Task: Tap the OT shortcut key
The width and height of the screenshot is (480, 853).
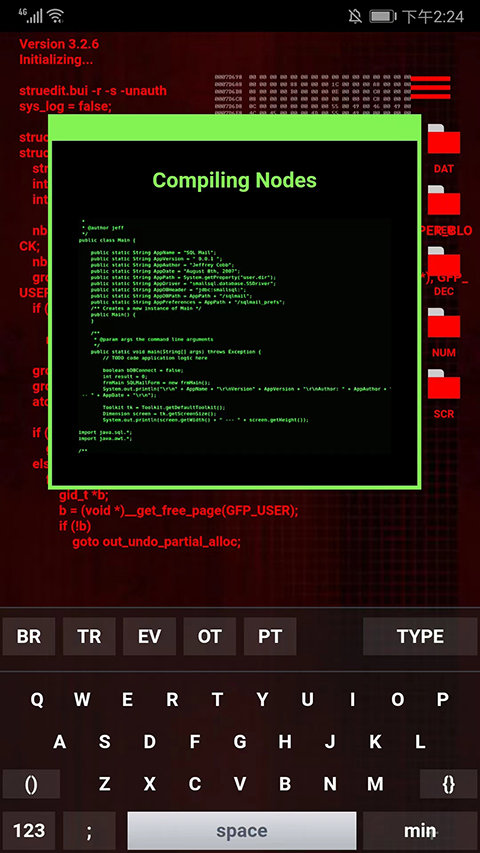Action: point(210,636)
